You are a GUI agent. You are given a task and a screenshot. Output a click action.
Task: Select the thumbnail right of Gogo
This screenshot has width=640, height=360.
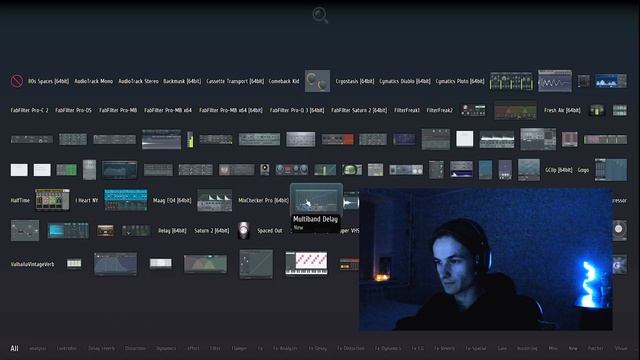[611, 169]
